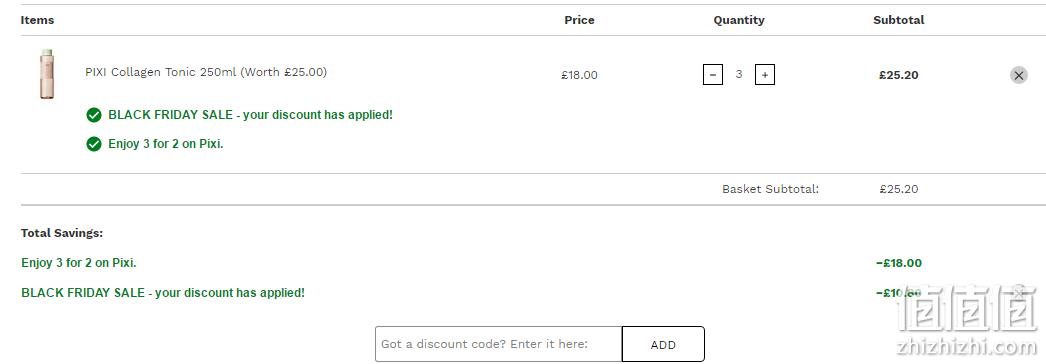Click 'Enjoy 3 for 2 on Pixi' in Total Savings

[79, 263]
